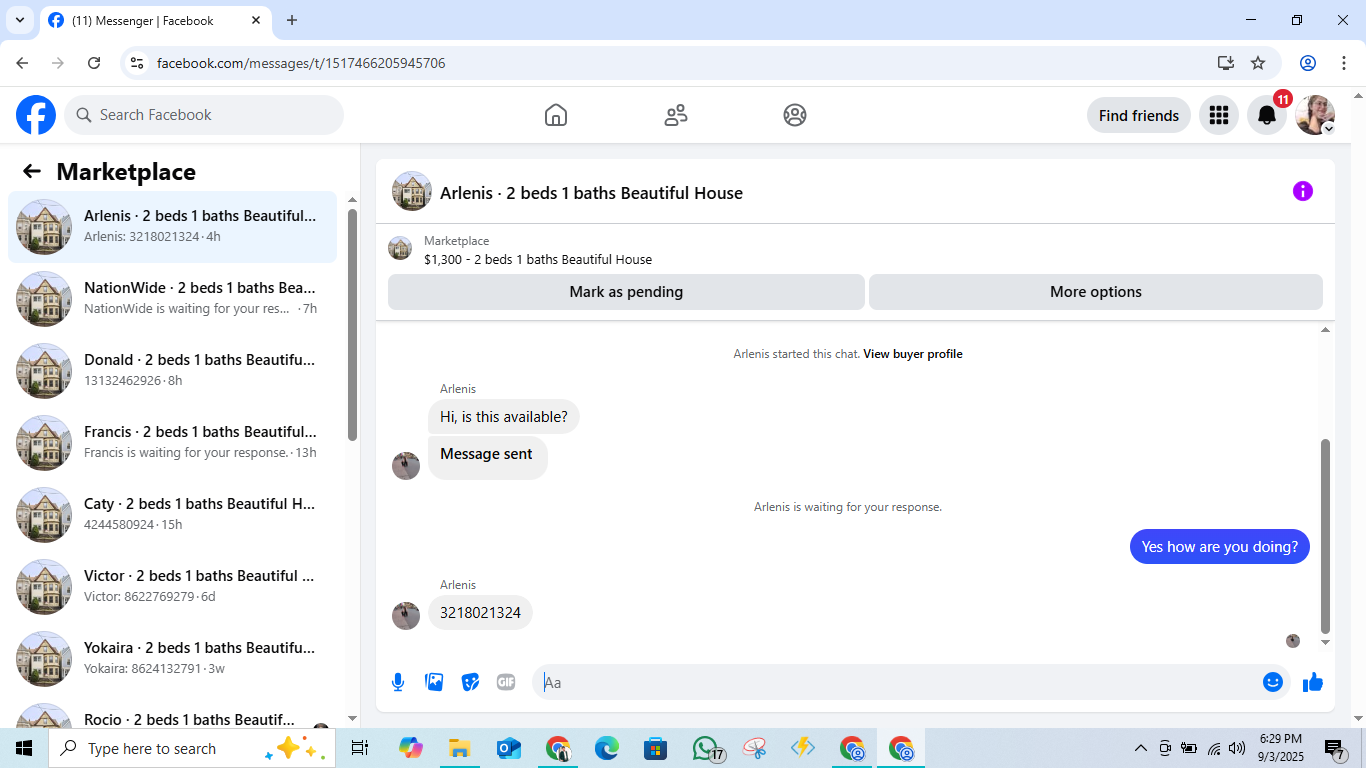Viewport: 1366px width, 768px height.
Task: Open the conversation information icon
Action: (x=1302, y=191)
